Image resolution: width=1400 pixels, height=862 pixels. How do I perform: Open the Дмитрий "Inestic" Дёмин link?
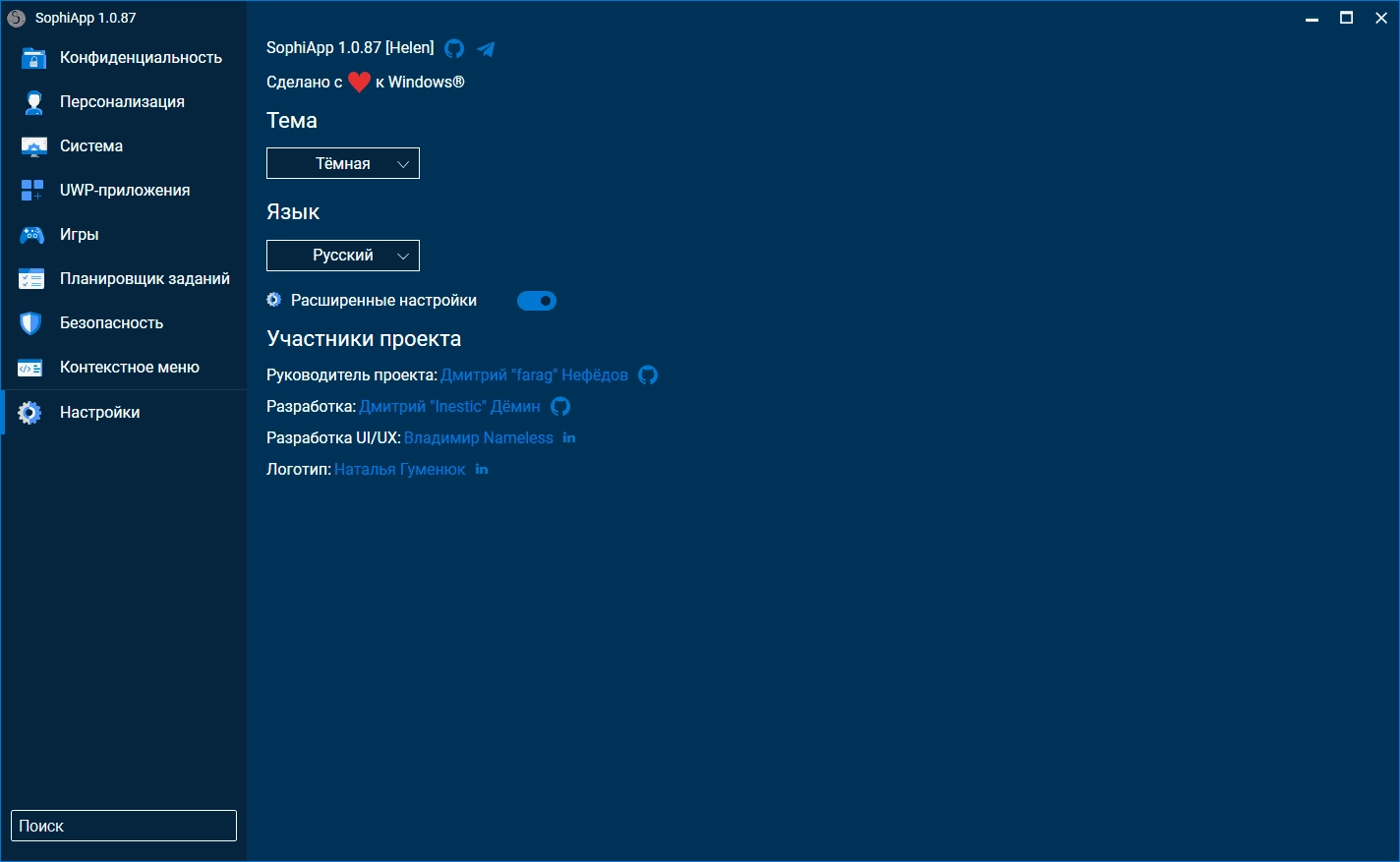coord(449,406)
